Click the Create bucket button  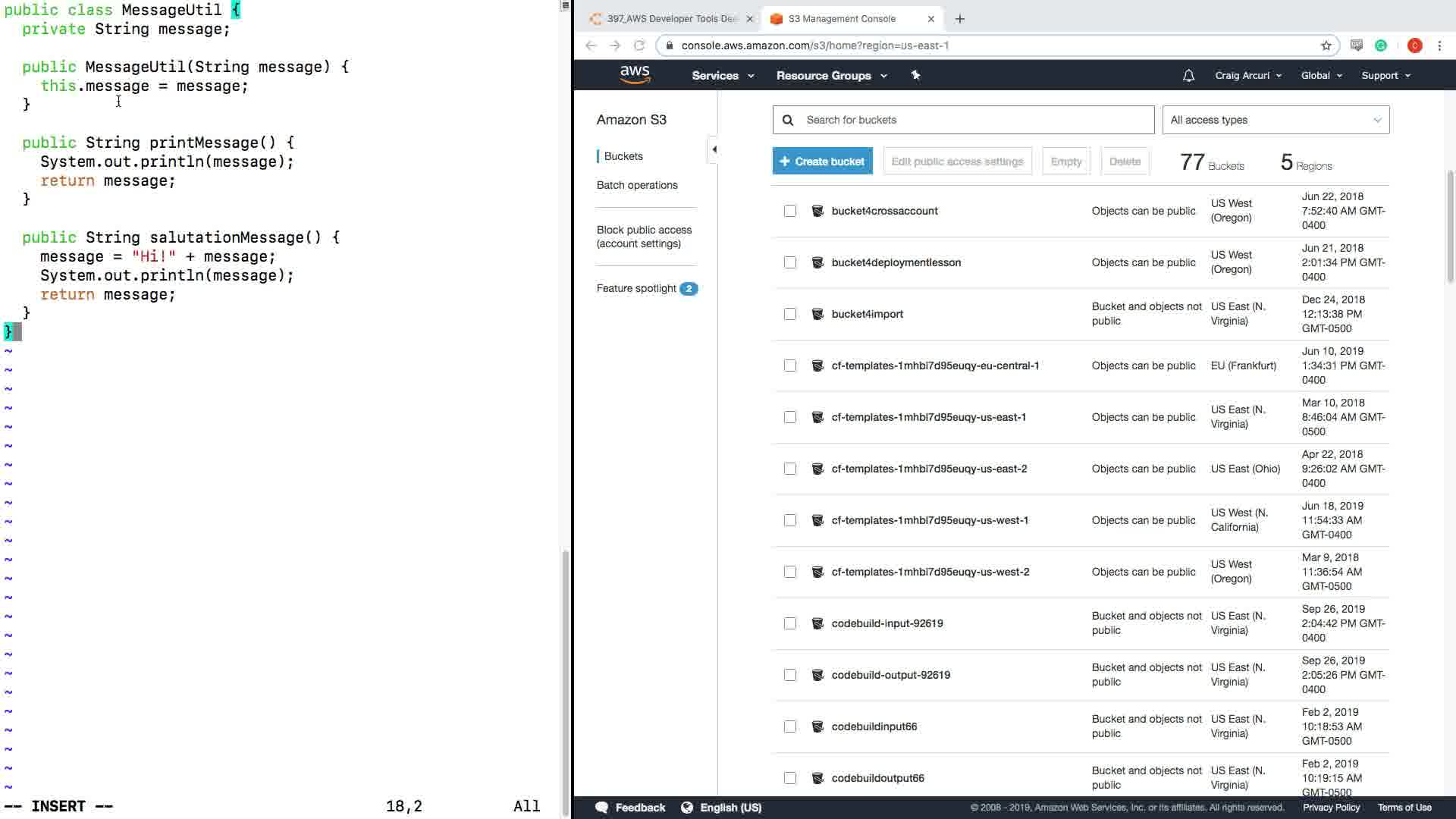(x=822, y=162)
